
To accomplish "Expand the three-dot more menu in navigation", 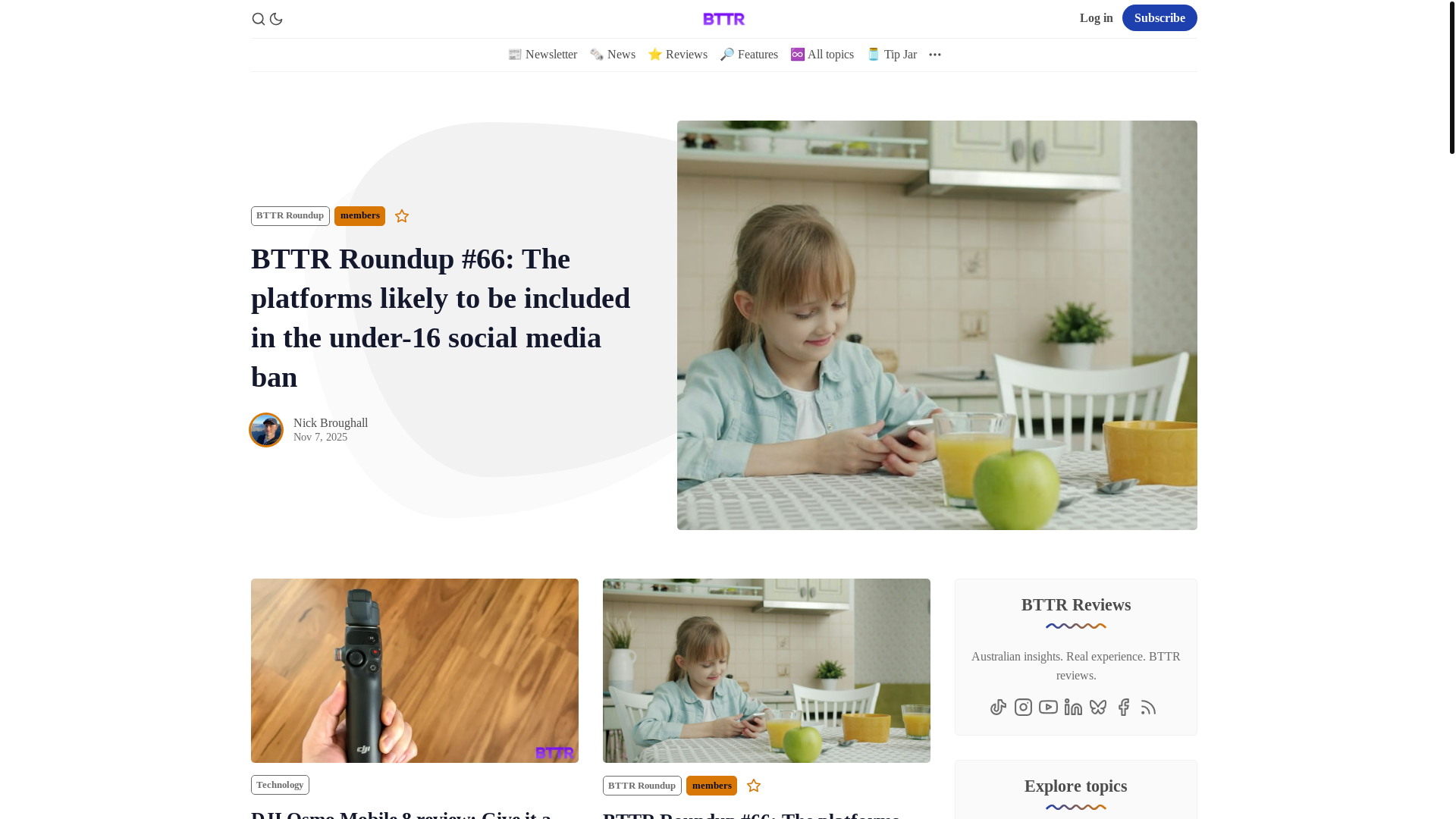I will pos(934,55).
